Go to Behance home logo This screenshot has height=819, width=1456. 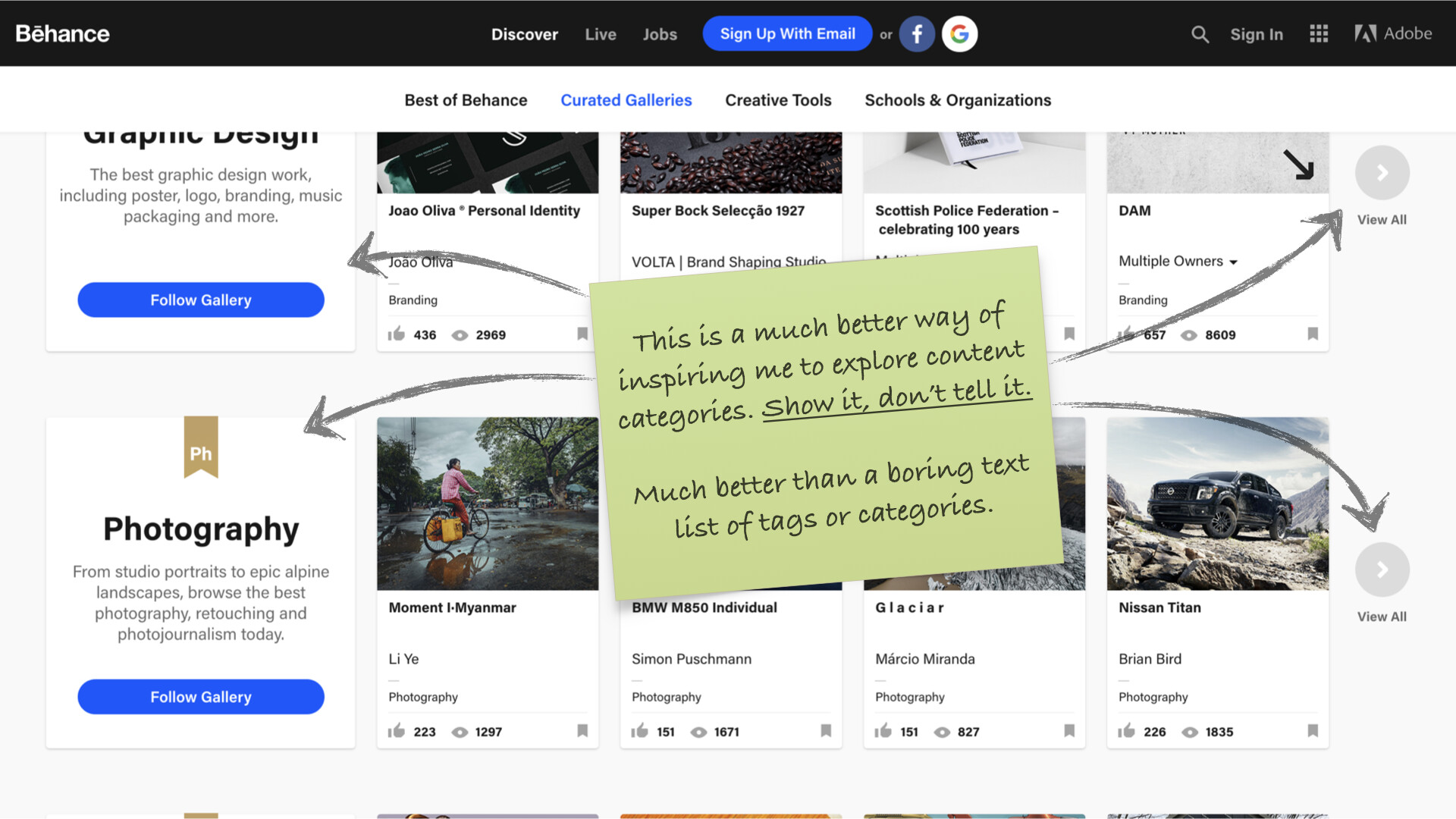[62, 34]
